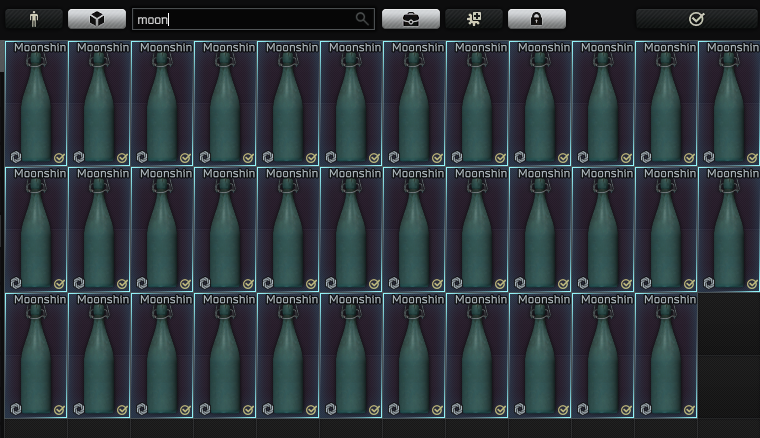
Task: Select the puzzle piece mods filter button
Action: [x=474, y=19]
